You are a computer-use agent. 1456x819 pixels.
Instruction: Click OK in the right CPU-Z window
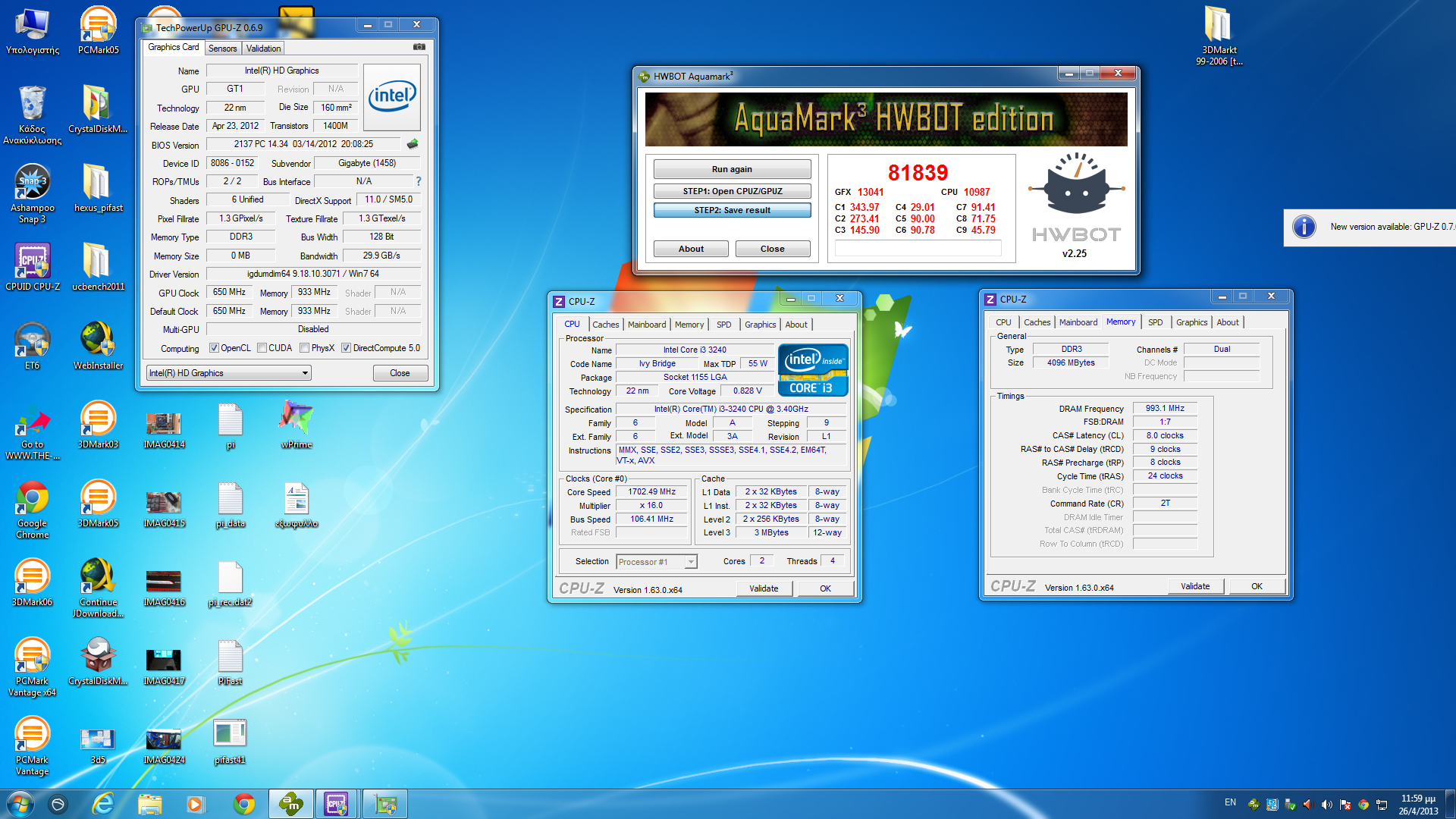[x=1257, y=586]
